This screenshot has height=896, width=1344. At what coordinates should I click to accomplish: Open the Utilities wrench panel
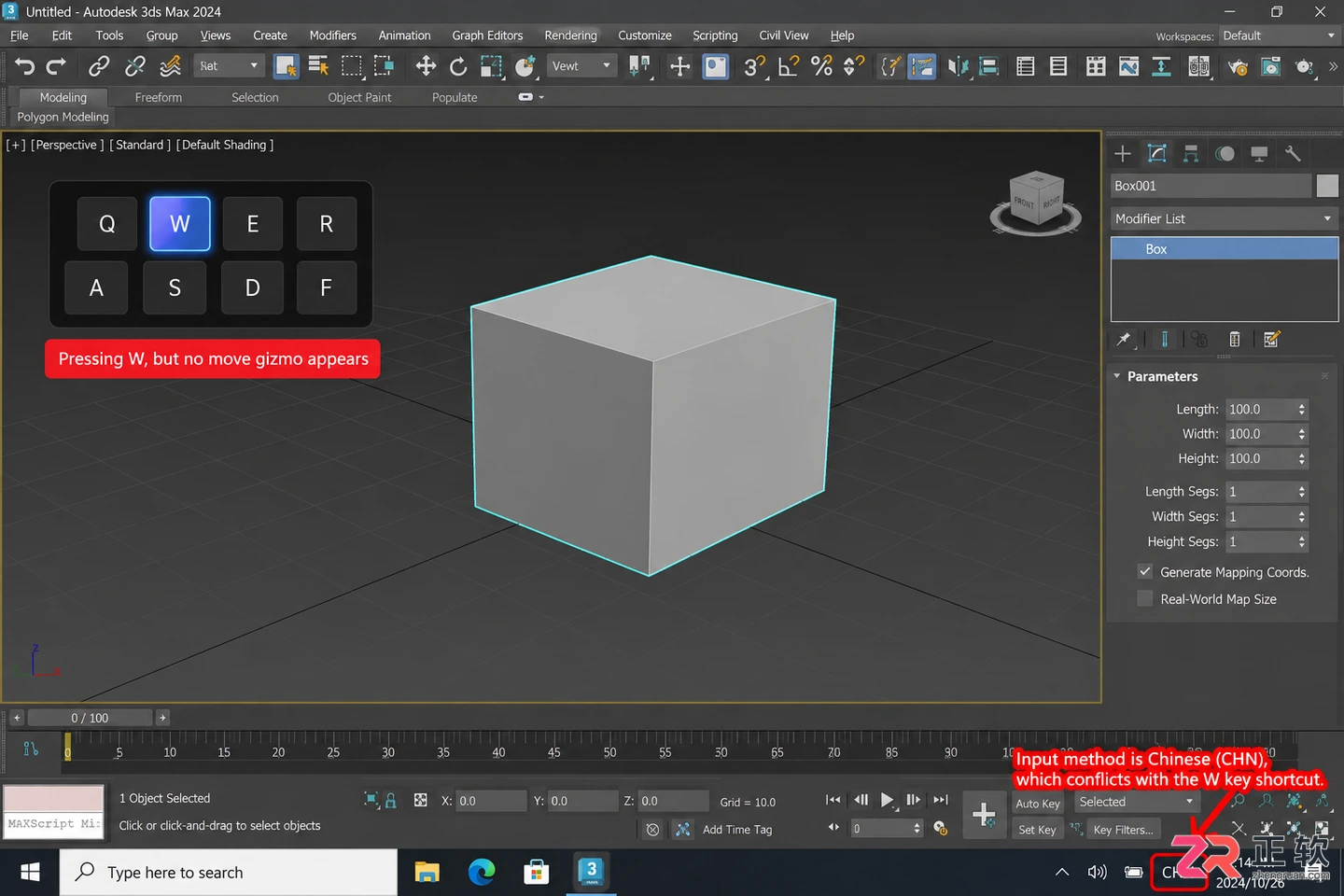[1293, 154]
